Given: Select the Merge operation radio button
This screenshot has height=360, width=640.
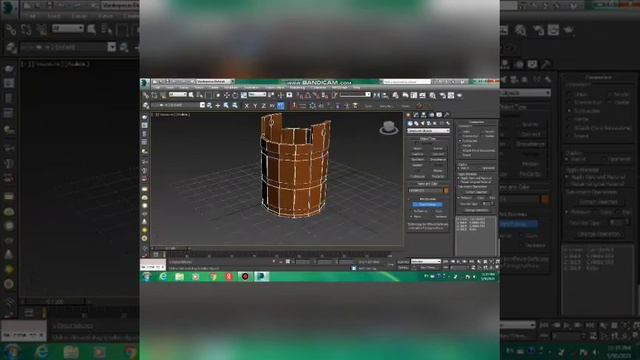Looking at the screenshot, I should 459,146.
